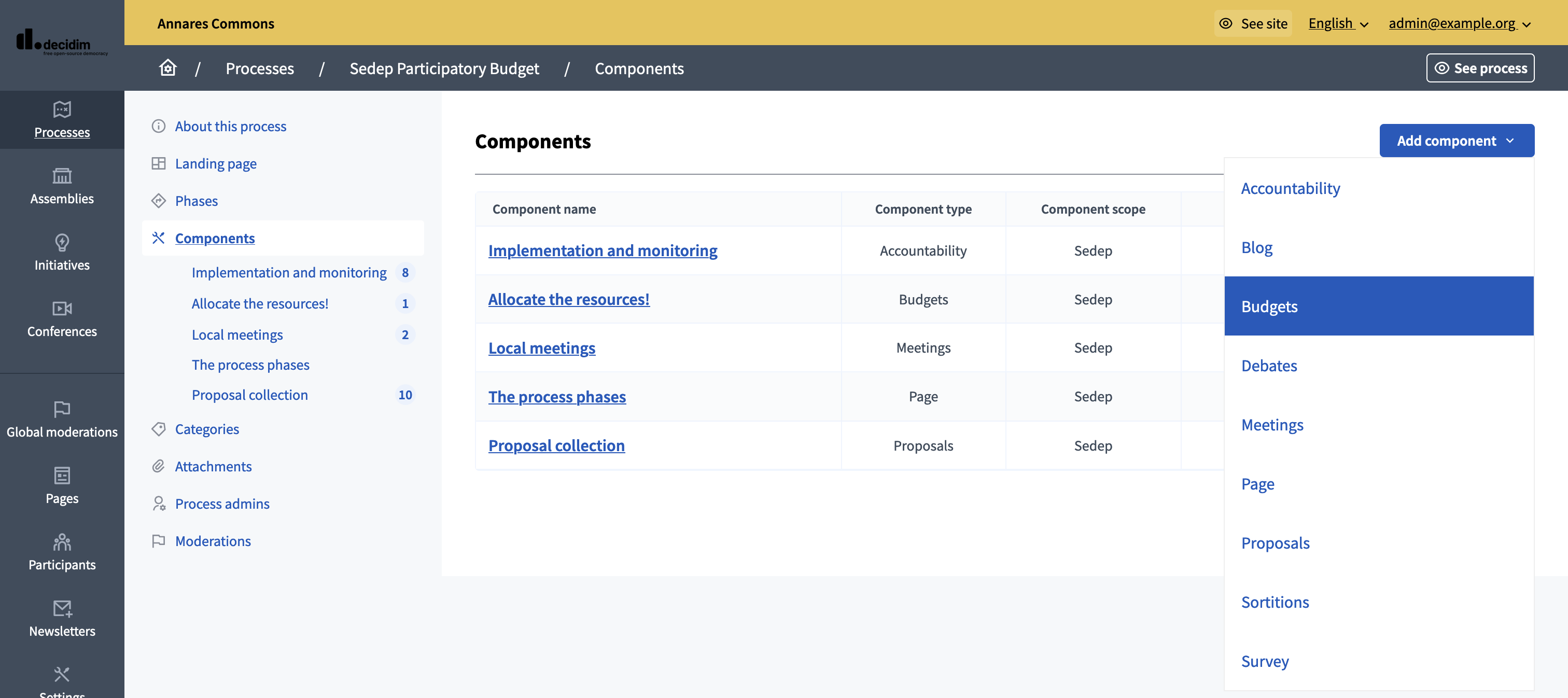Open the English language dropdown
1568x698 pixels.
pyautogui.click(x=1337, y=23)
